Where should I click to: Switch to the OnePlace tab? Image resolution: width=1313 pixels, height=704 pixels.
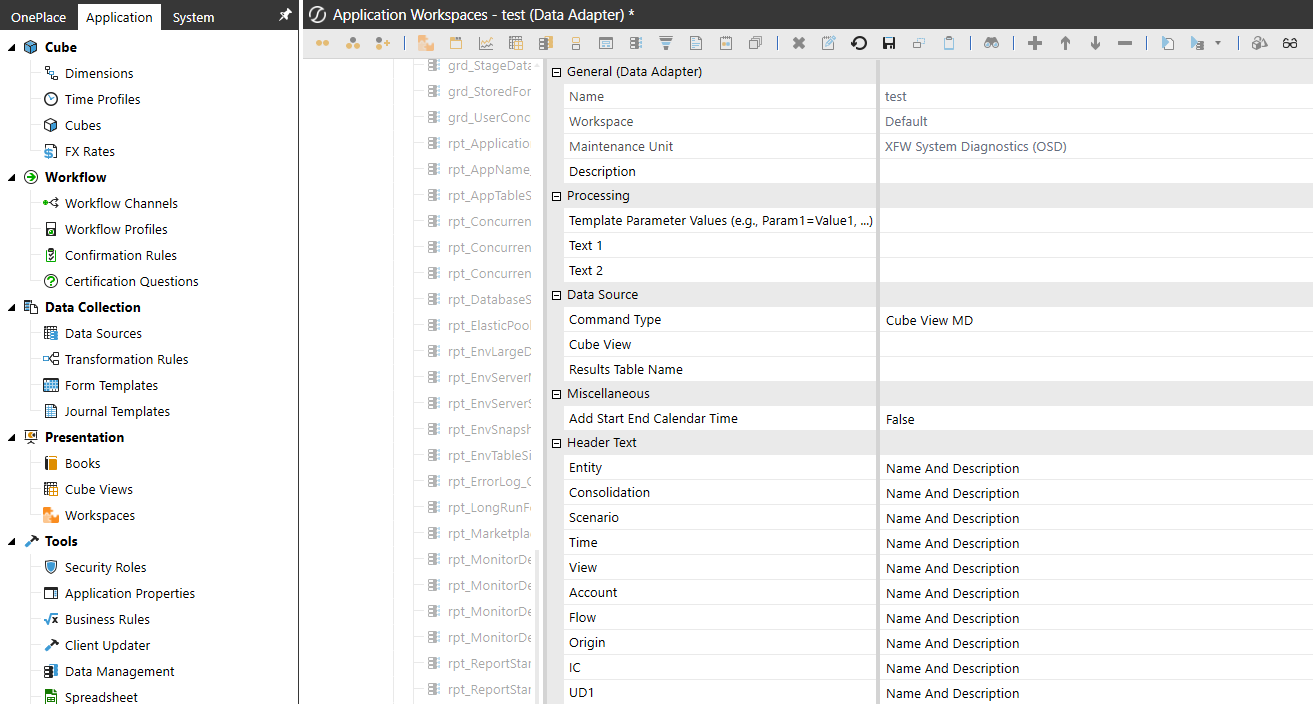pyautogui.click(x=38, y=17)
